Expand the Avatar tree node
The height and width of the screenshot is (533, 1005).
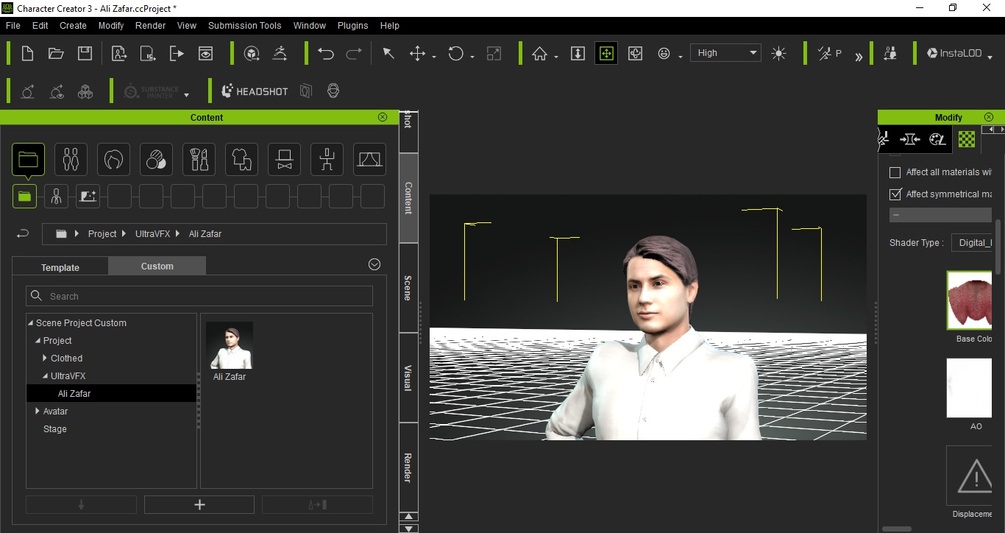tap(37, 411)
